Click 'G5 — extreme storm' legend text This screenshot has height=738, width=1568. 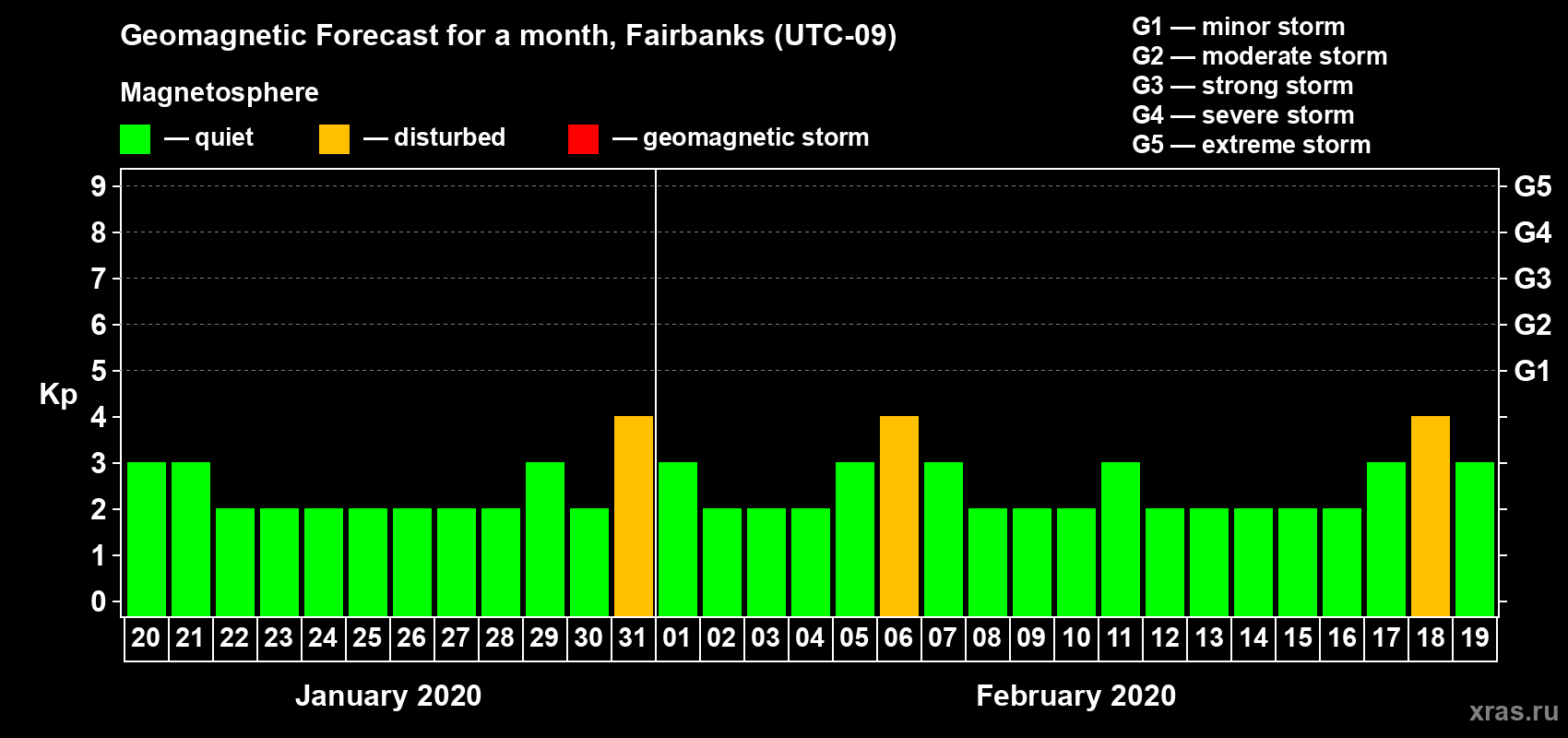click(1252, 145)
